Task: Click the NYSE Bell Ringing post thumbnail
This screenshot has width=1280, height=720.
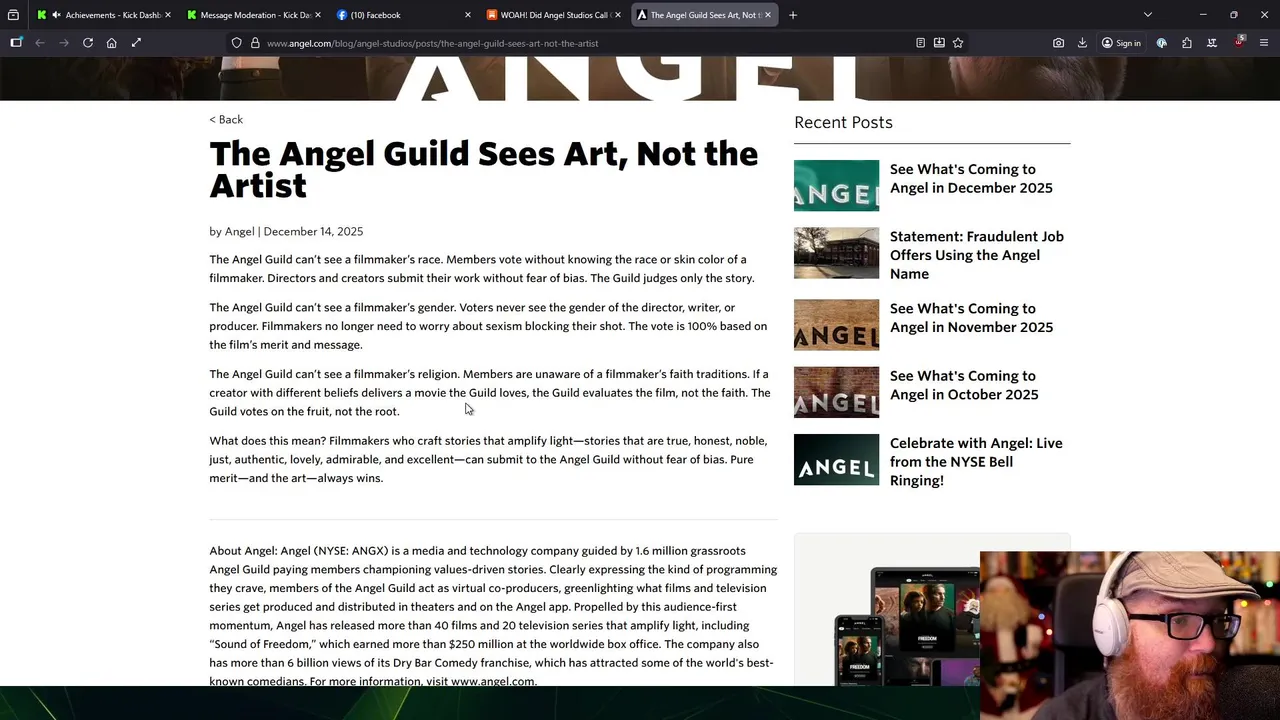Action: point(836,459)
